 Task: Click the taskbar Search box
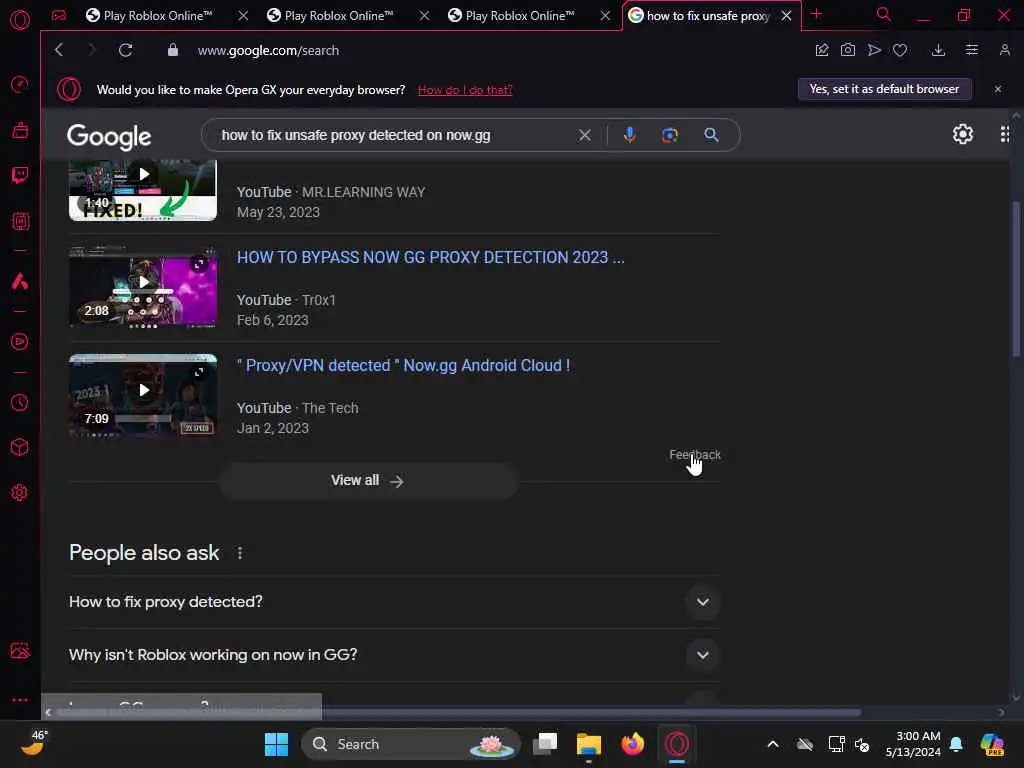tap(411, 744)
